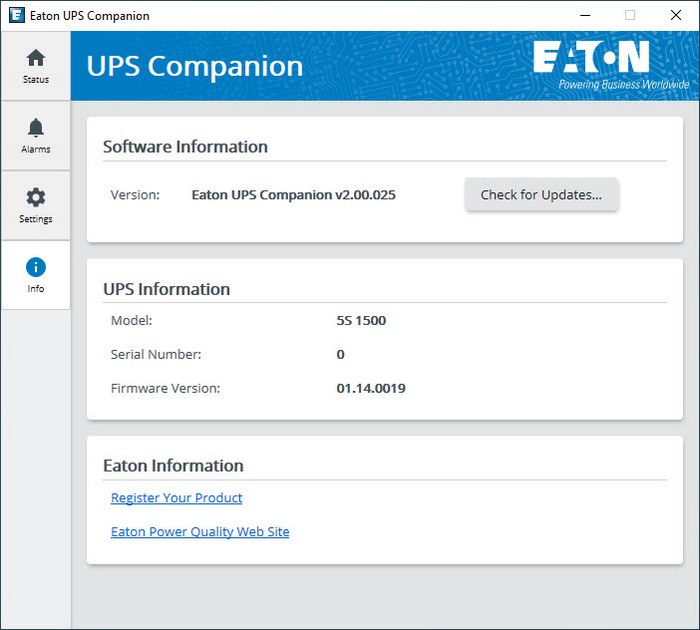Visit the Eaton Power Quality Web Site link
The height and width of the screenshot is (630, 700).
click(x=200, y=532)
